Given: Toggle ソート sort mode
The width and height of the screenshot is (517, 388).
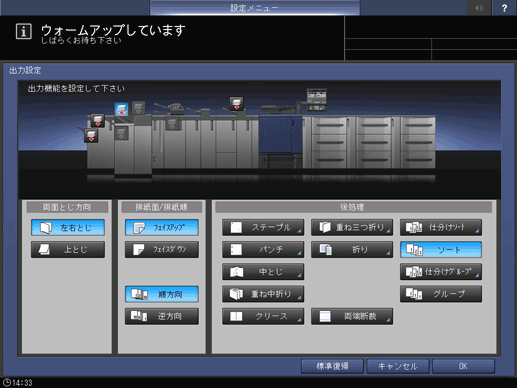Looking at the screenshot, I should 441,250.
